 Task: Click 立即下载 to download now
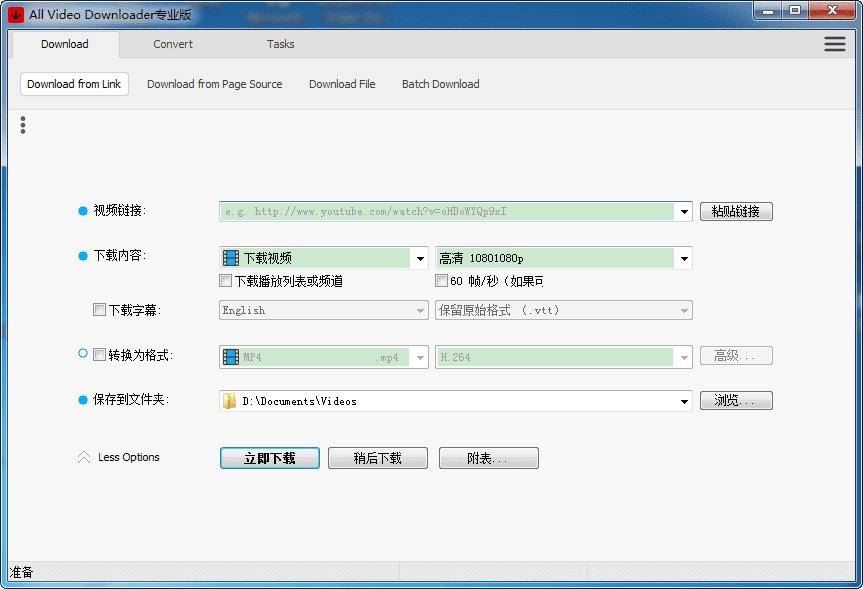point(270,458)
